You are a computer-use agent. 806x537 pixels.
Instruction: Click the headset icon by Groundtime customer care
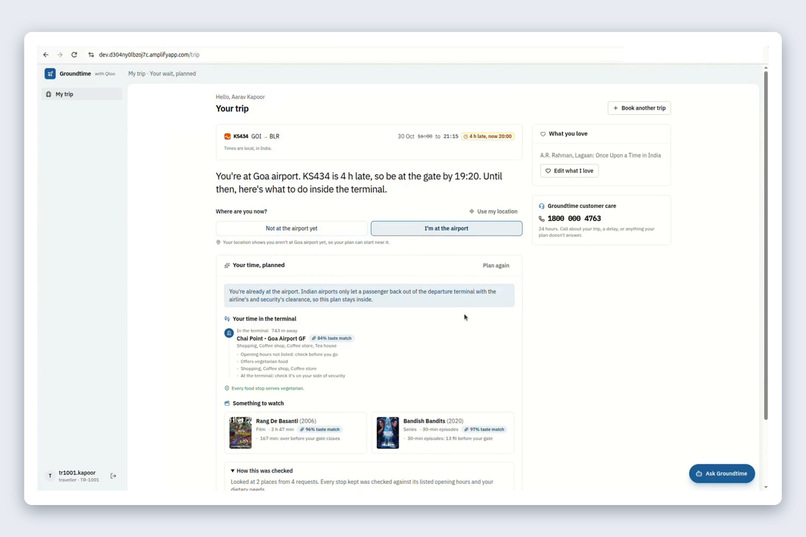point(541,206)
